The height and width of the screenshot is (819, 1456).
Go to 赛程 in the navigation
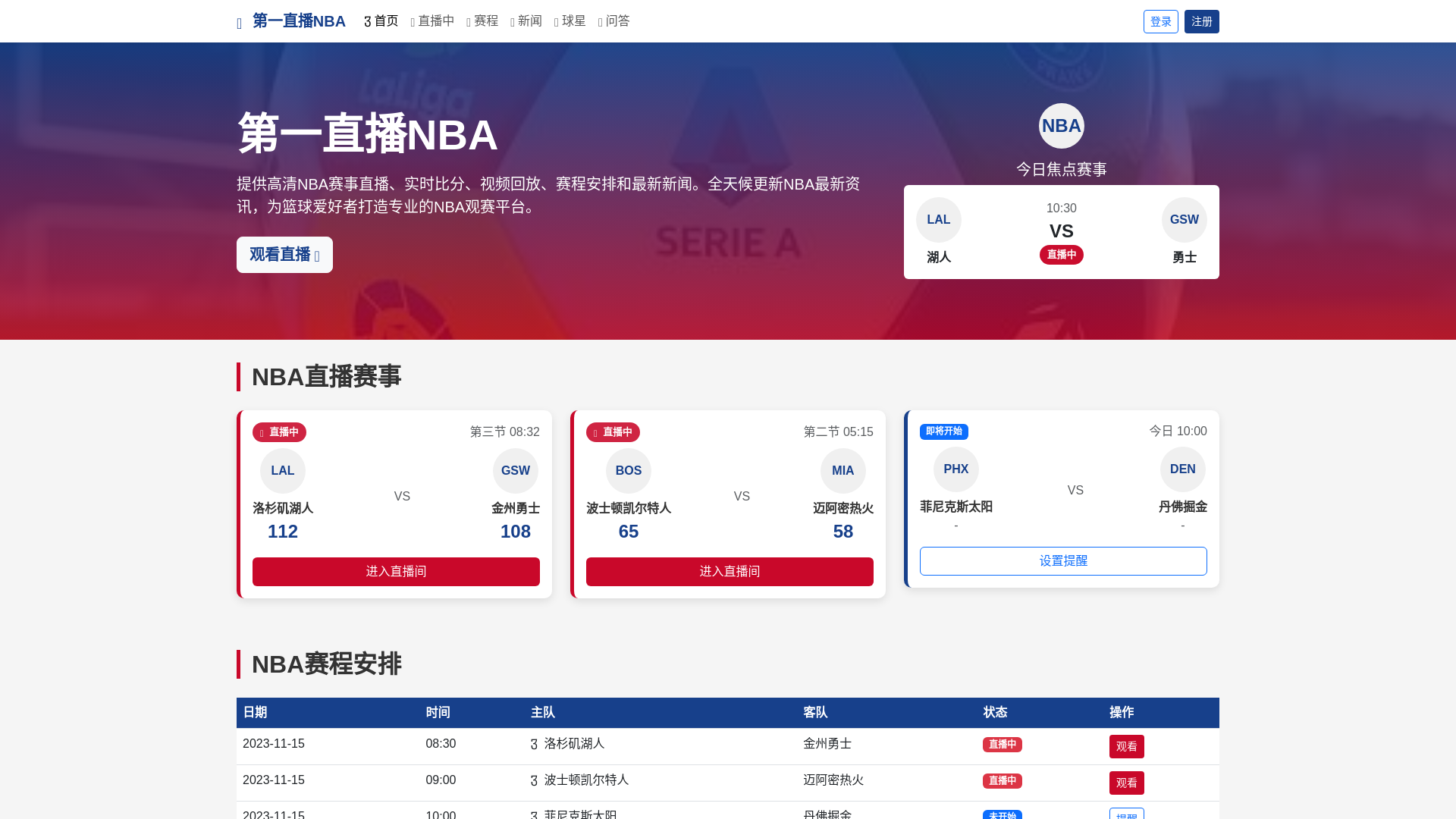482,21
